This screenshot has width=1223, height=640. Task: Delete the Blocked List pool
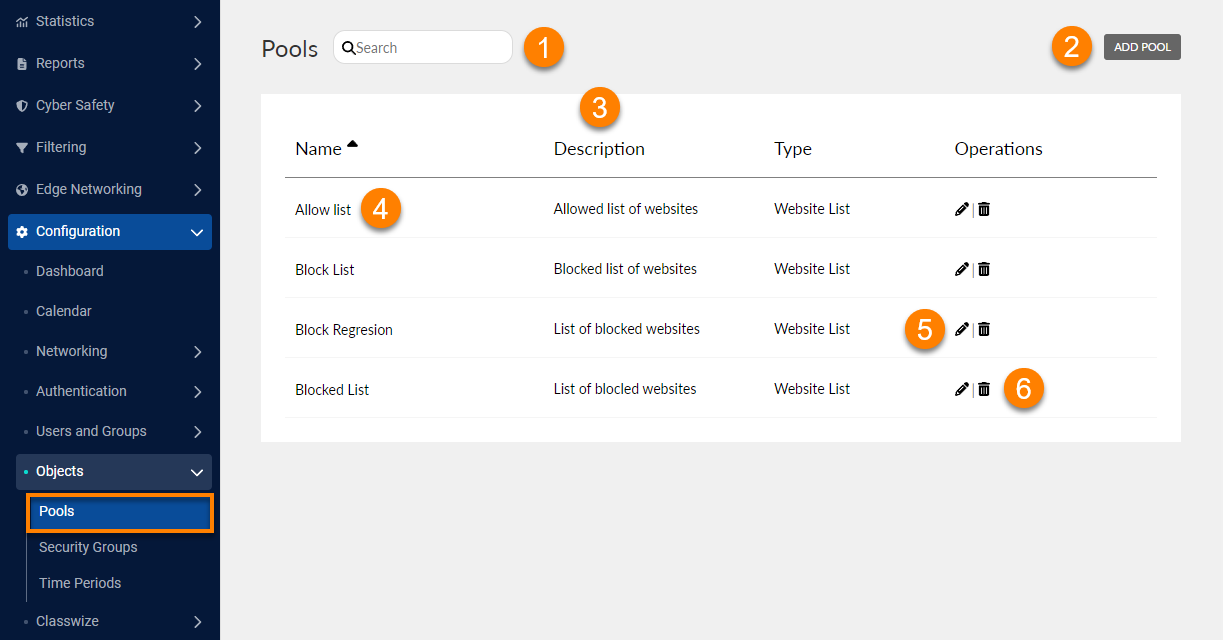[x=984, y=389]
